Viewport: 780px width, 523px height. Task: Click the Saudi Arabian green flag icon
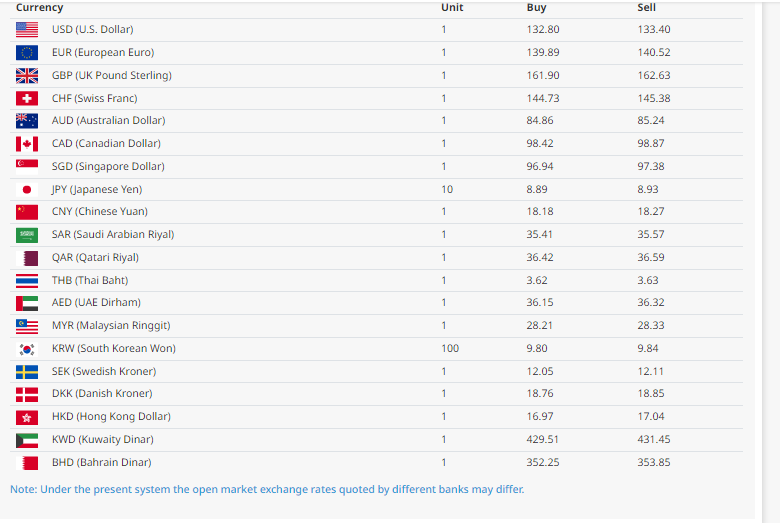click(27, 234)
